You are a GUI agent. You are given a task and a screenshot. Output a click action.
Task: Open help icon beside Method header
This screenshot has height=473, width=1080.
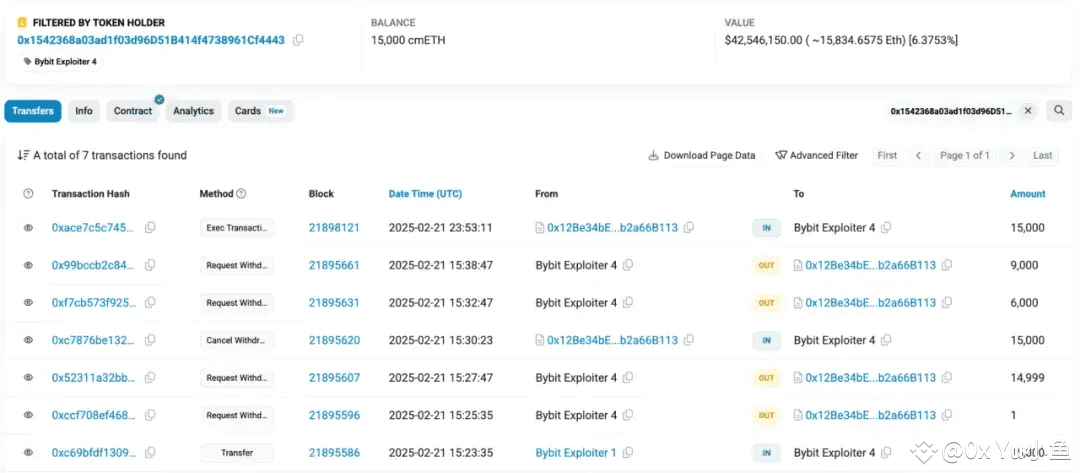241,194
